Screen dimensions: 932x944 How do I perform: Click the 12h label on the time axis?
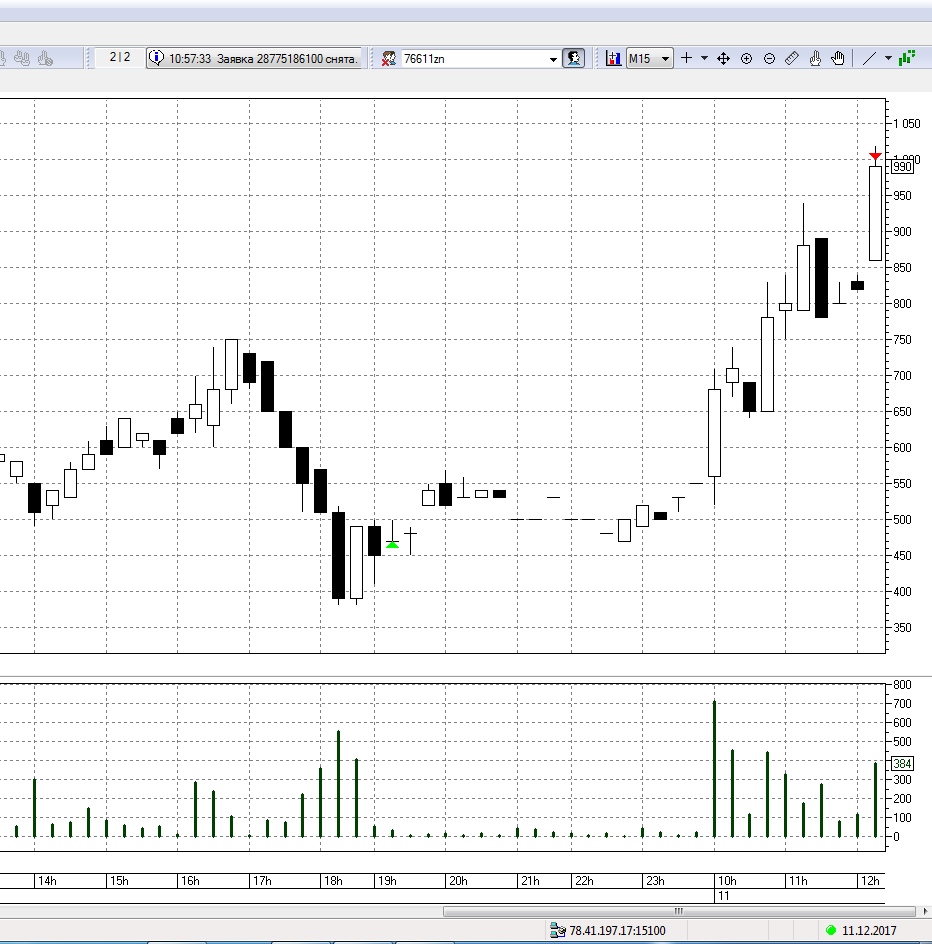tap(870, 881)
